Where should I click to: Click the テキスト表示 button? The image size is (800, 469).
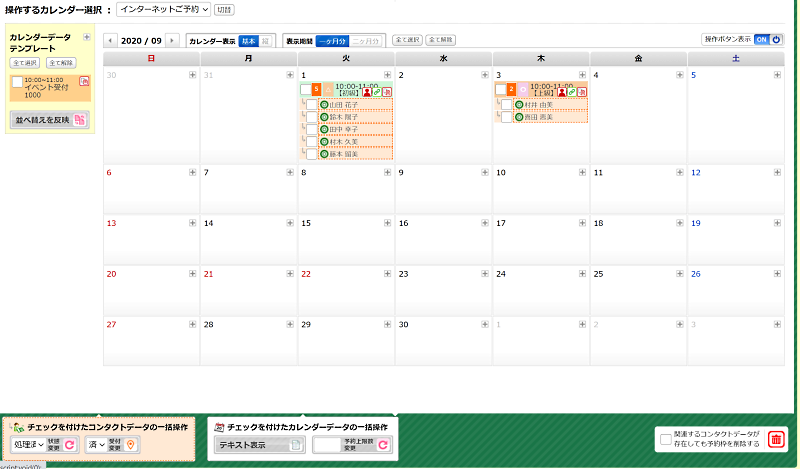(x=260, y=445)
